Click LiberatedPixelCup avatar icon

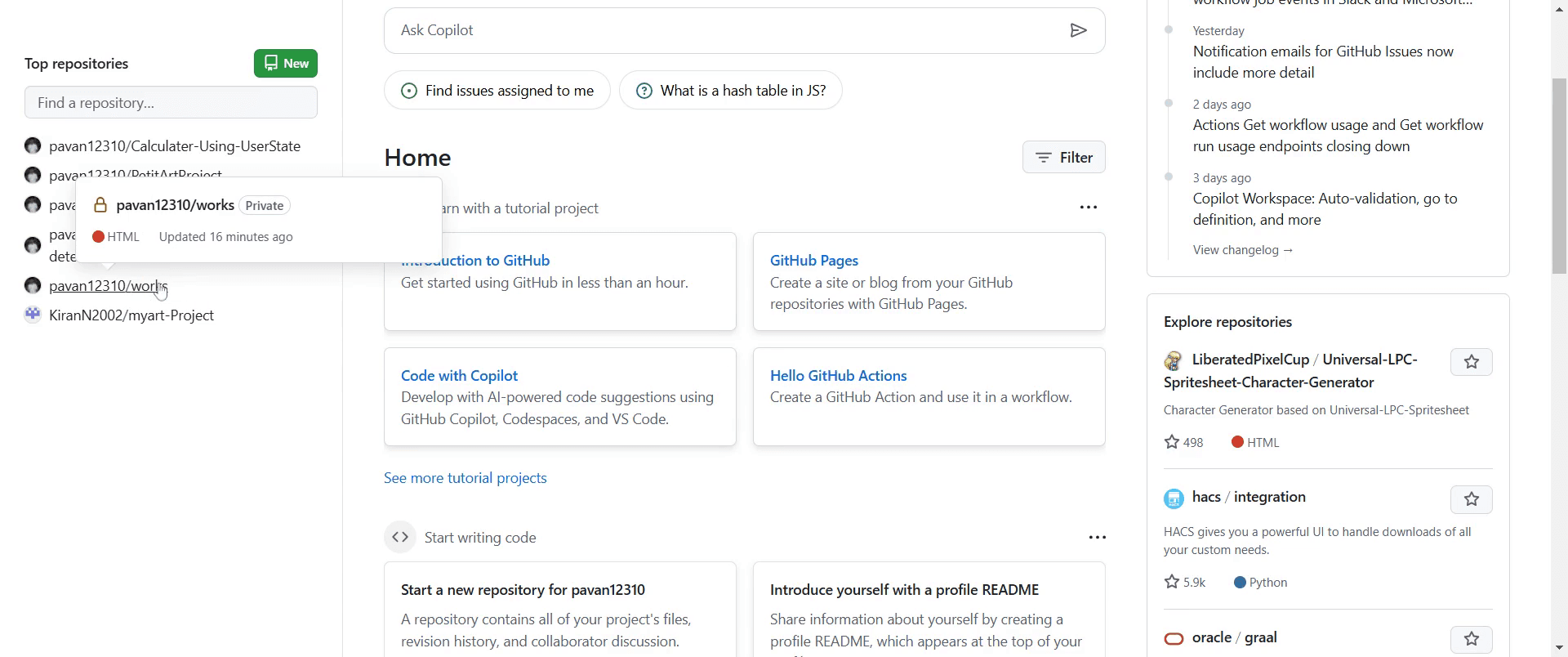1174,360
